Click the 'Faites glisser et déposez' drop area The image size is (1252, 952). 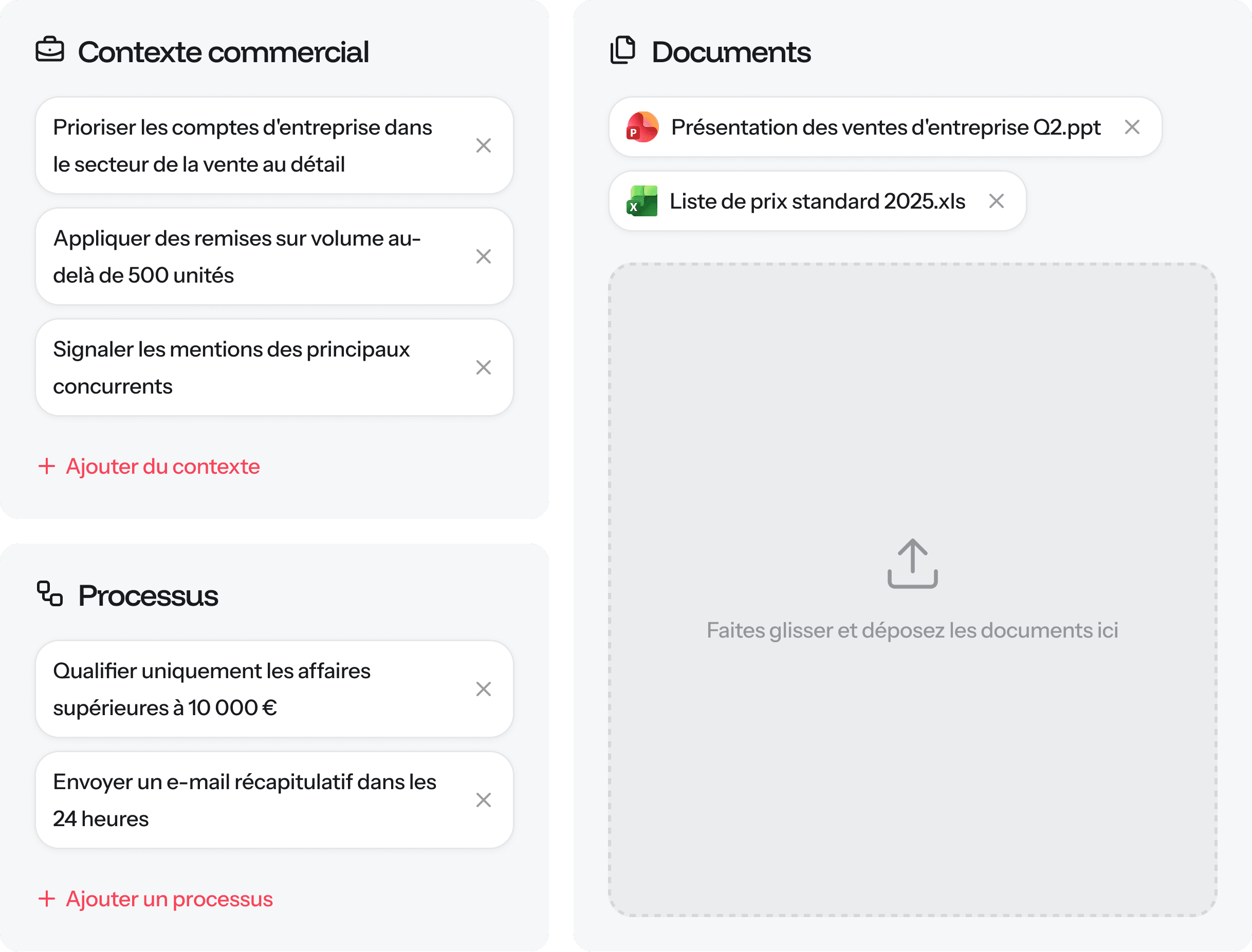[x=912, y=630]
